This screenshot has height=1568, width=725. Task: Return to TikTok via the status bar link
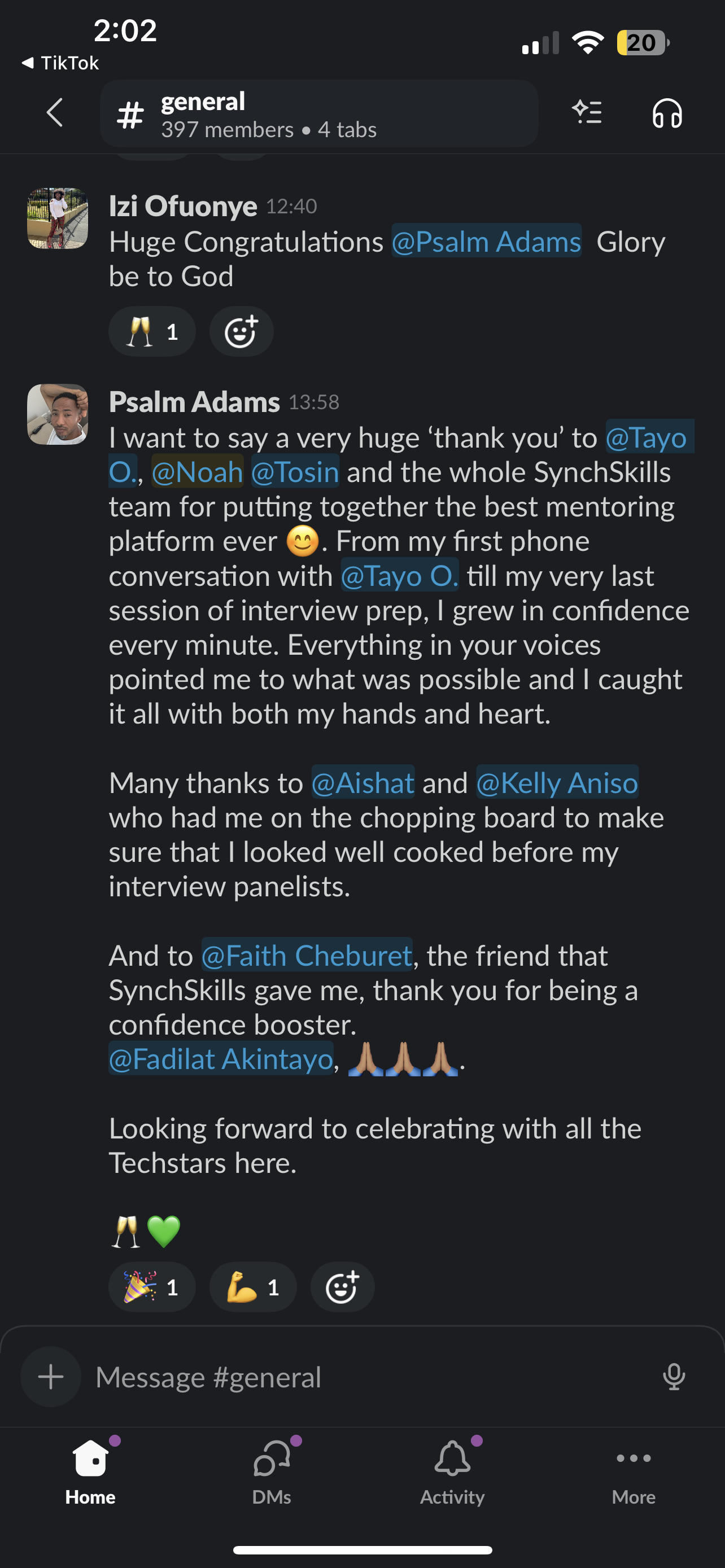[58, 63]
